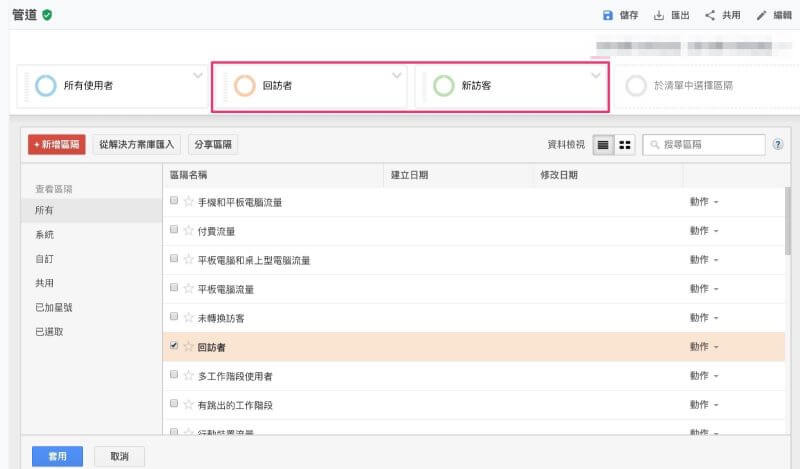Click the search magnifier icon

(x=655, y=145)
